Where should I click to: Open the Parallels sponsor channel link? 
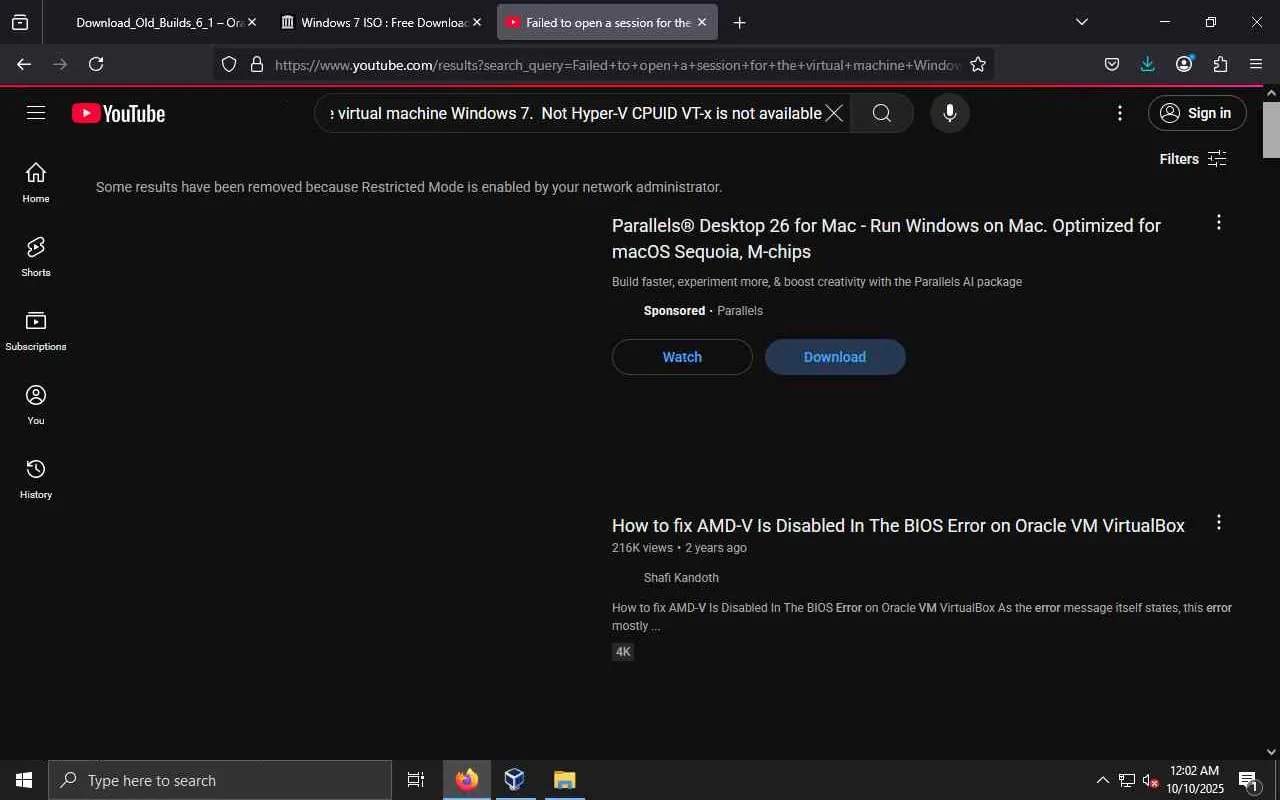740,311
